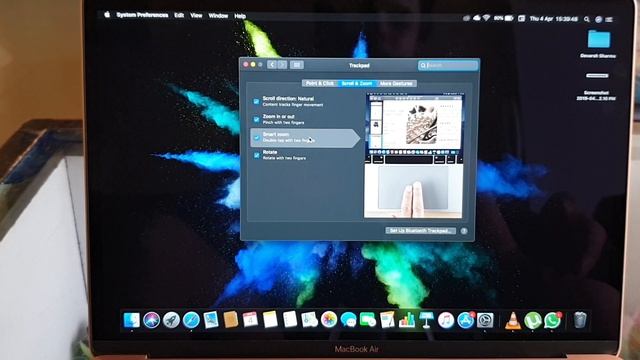Open Finder from the Dock
The width and height of the screenshot is (640, 360).
point(131,320)
